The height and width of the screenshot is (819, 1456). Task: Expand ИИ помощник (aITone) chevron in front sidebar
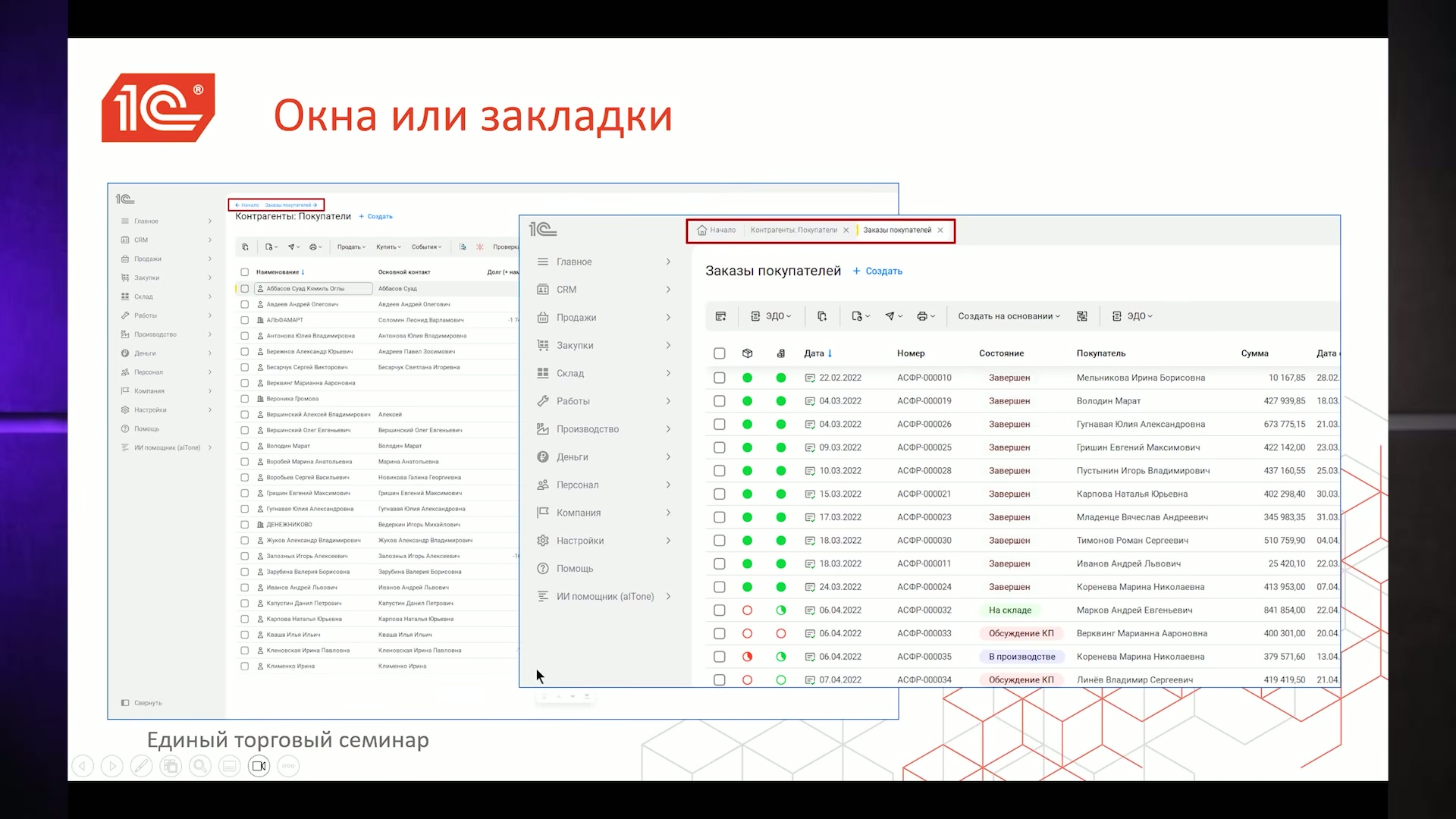pos(668,597)
